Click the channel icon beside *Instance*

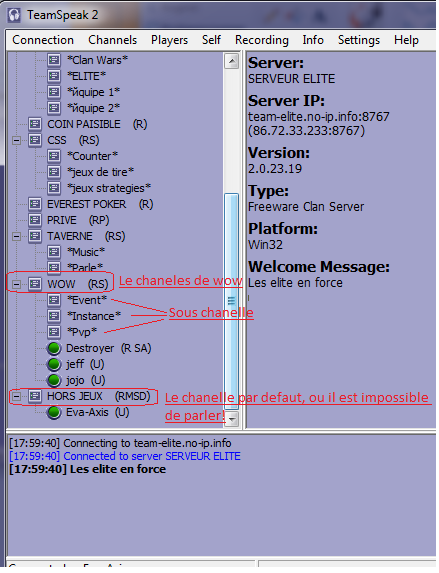(54, 316)
